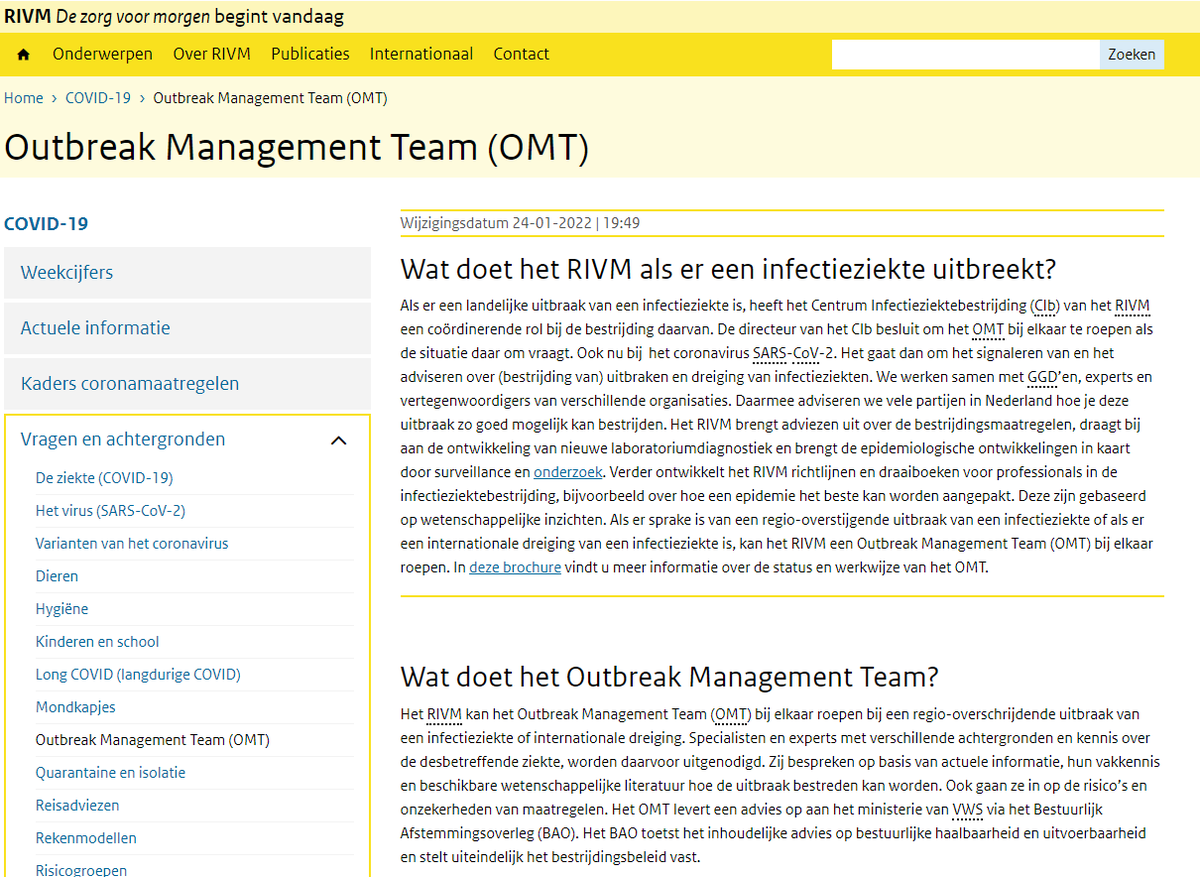Go to the Internationaal section
This screenshot has width=1200, height=877.
coord(421,54)
